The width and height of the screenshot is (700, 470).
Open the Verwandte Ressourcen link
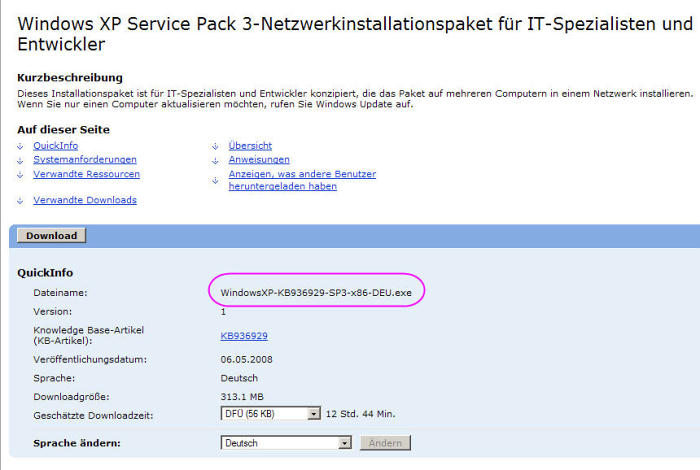[x=86, y=174]
